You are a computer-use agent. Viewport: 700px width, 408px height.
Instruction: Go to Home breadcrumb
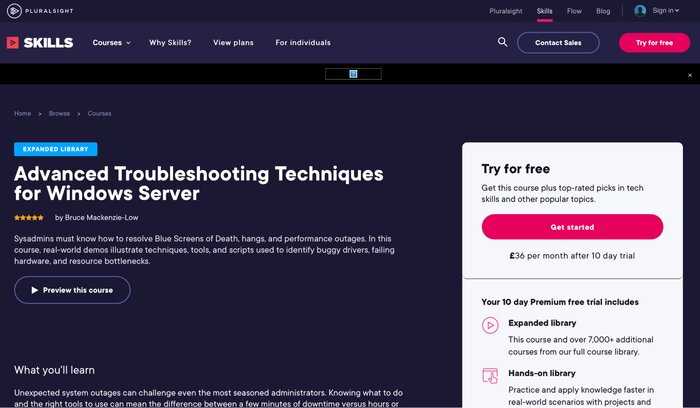[22, 113]
